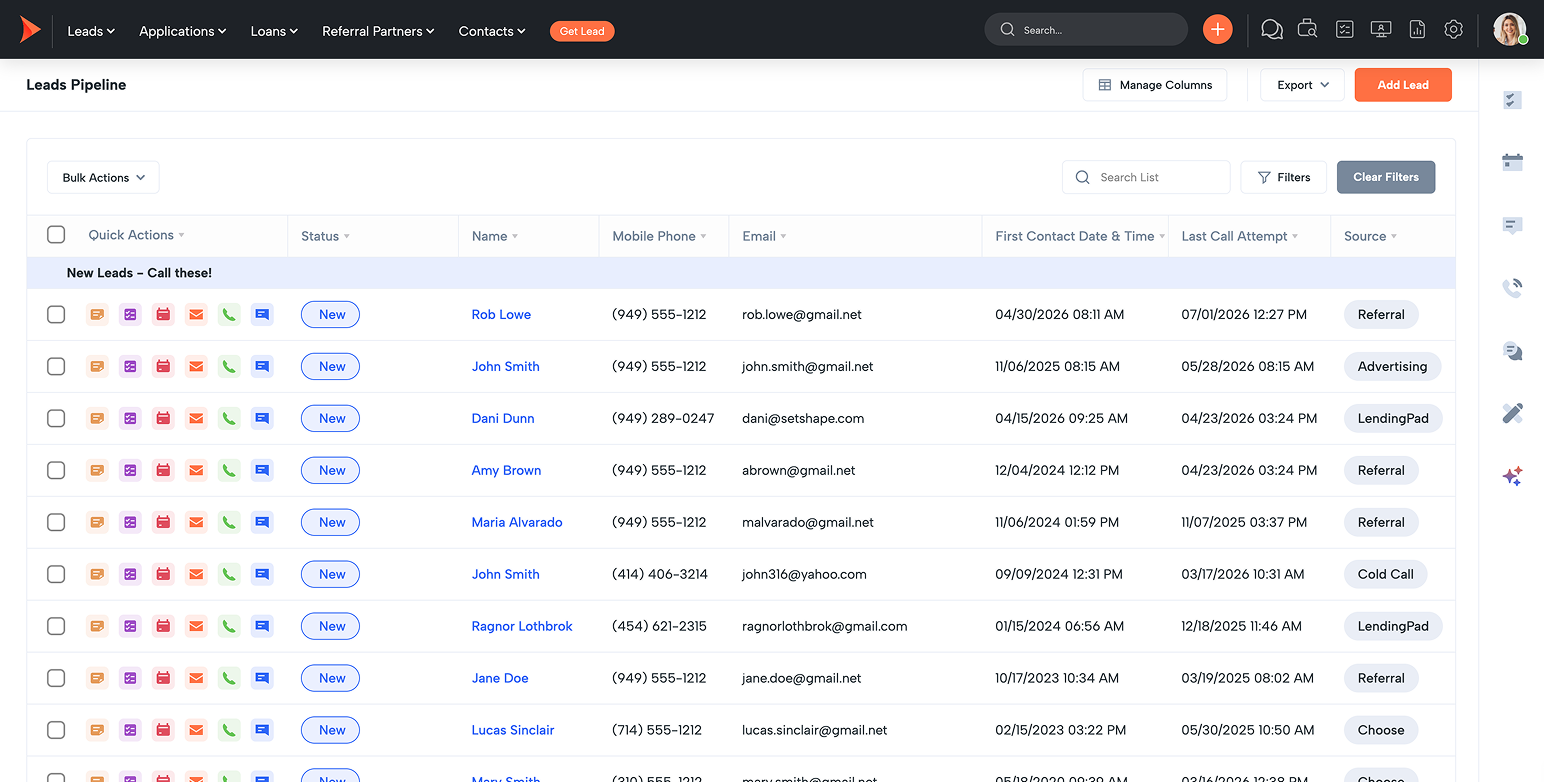Click the Add Lead button
Screen dimensions: 1544x782
[x=1403, y=85]
